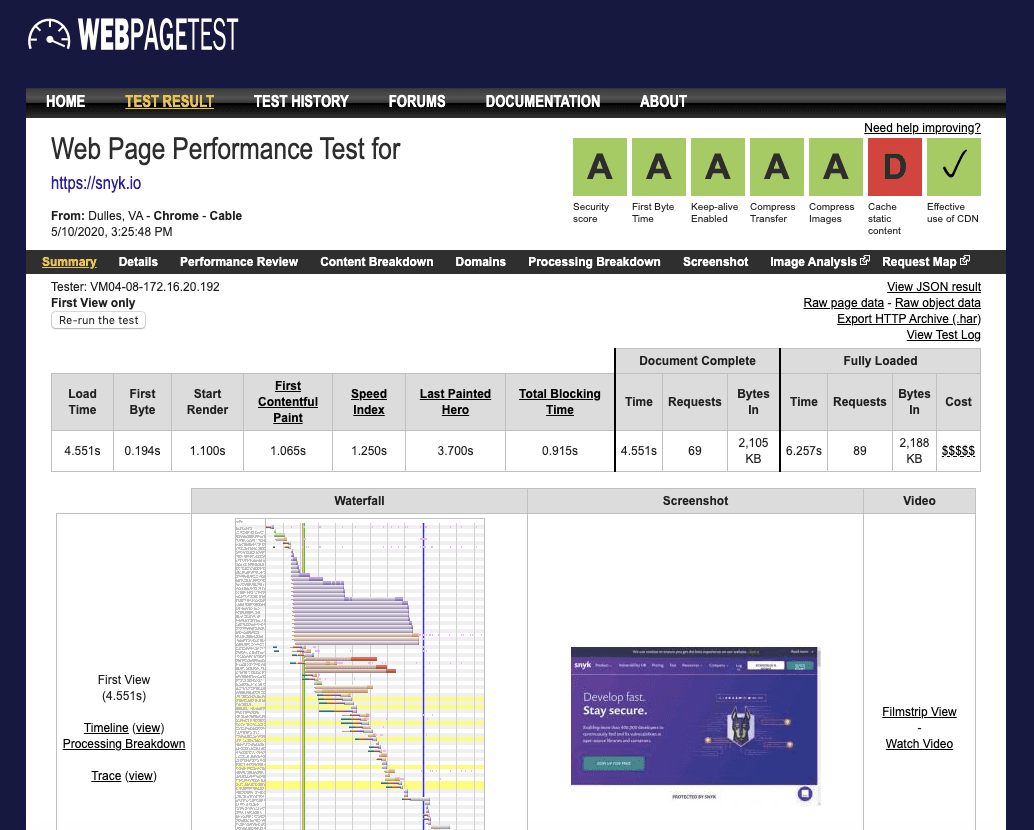The image size is (1034, 830).
Task: Click the First Contentful Paint column header link
Action: pos(288,401)
